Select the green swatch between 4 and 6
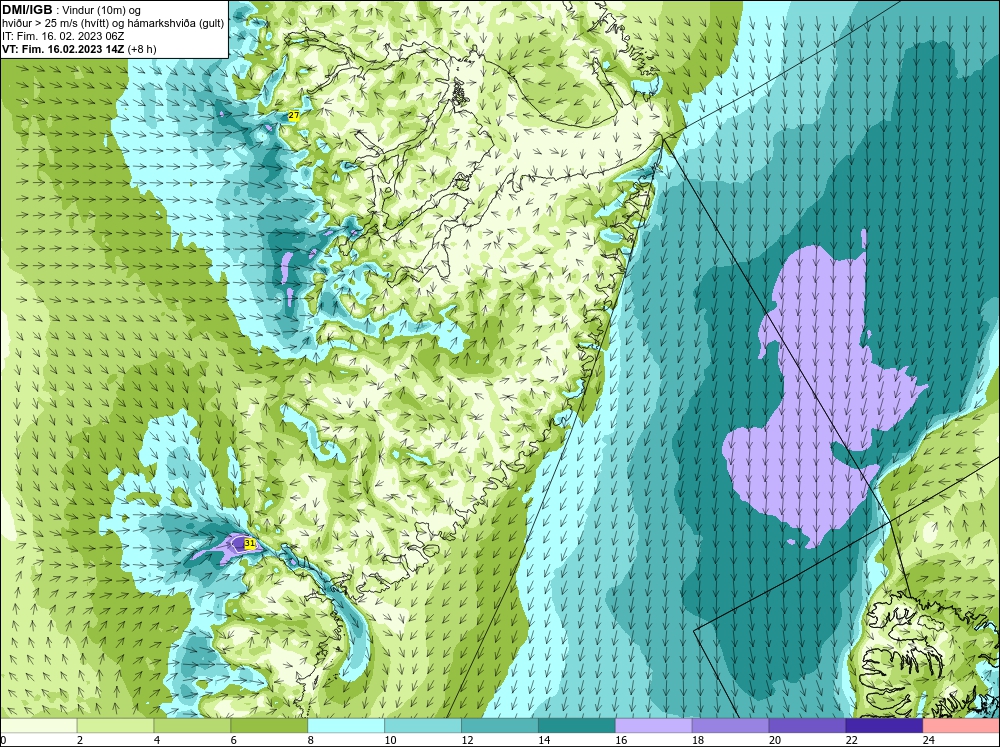This screenshot has width=1000, height=747. pos(192,725)
